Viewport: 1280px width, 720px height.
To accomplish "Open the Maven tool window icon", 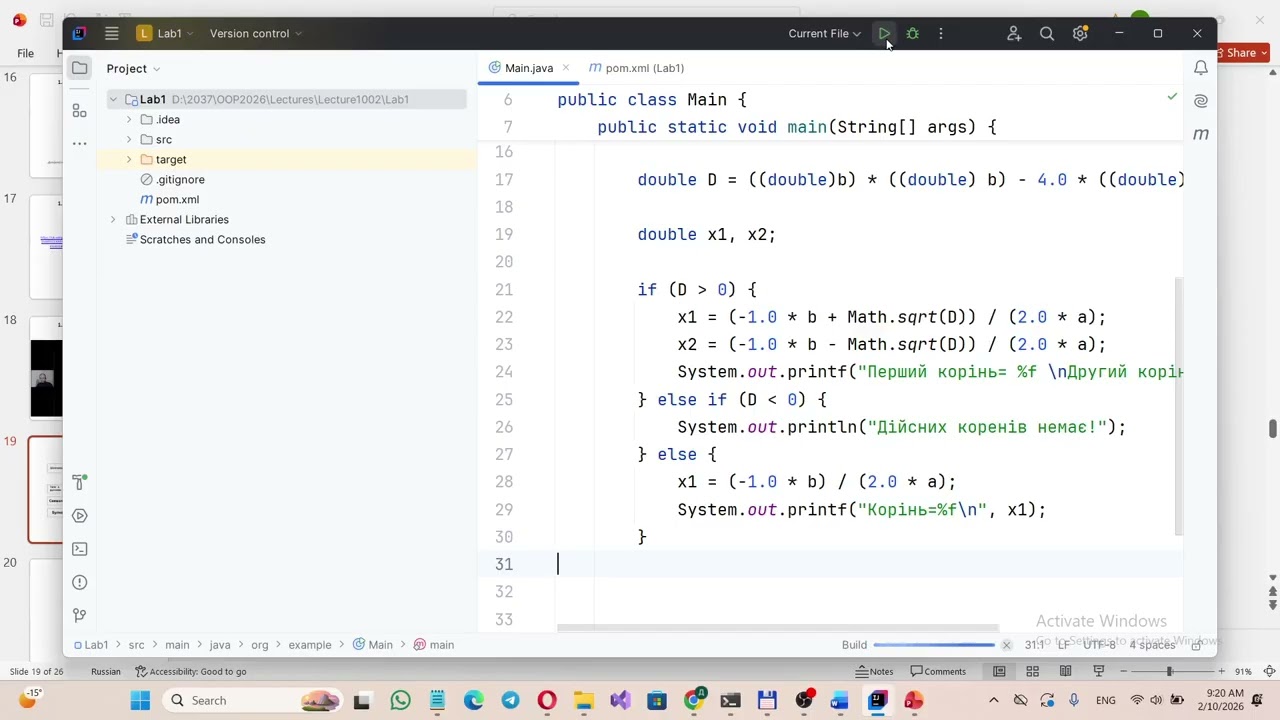I will click(x=1201, y=134).
